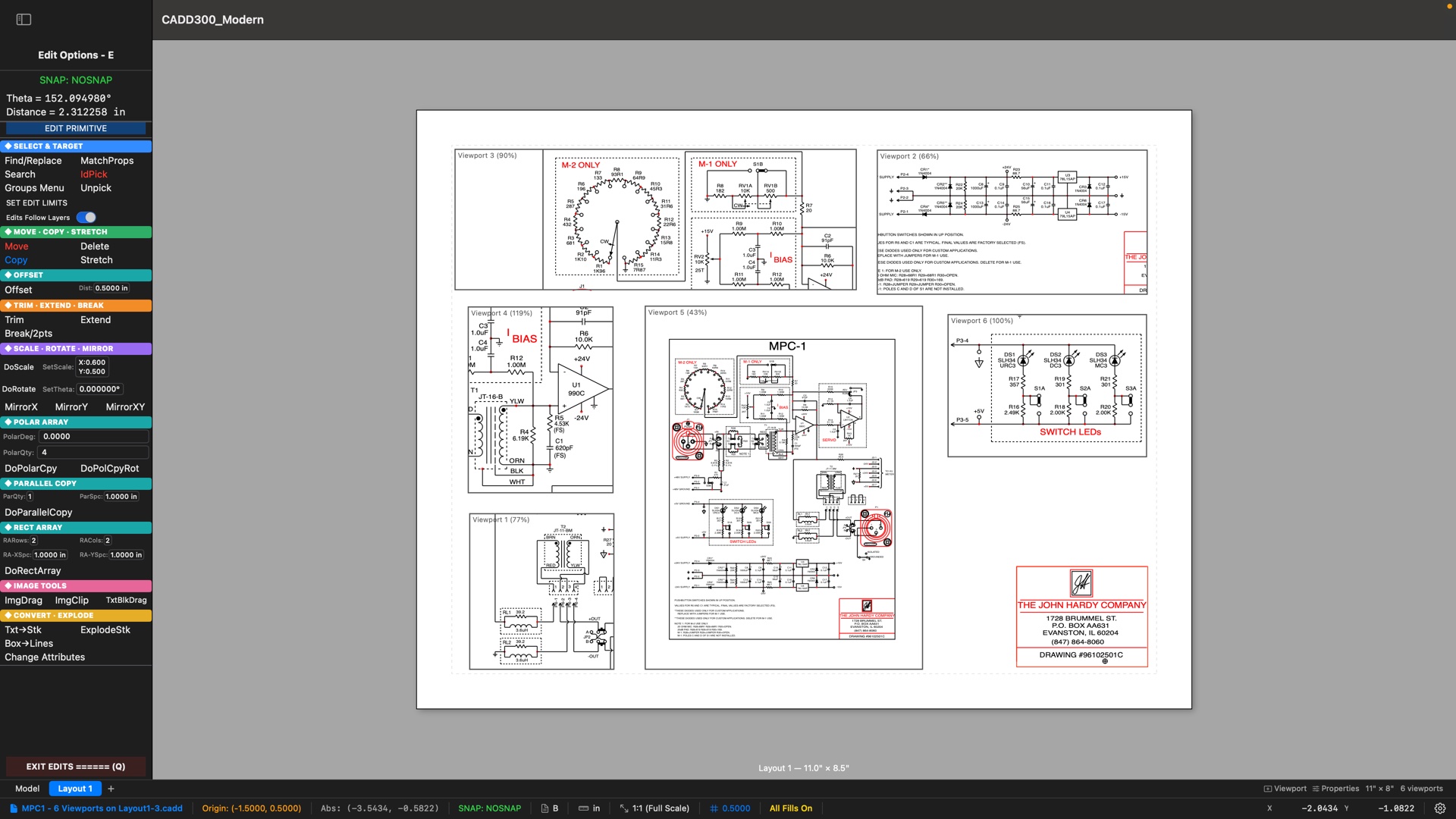Screen dimensions: 1456x819
Task: Click MirrorX
Action: click(21, 407)
